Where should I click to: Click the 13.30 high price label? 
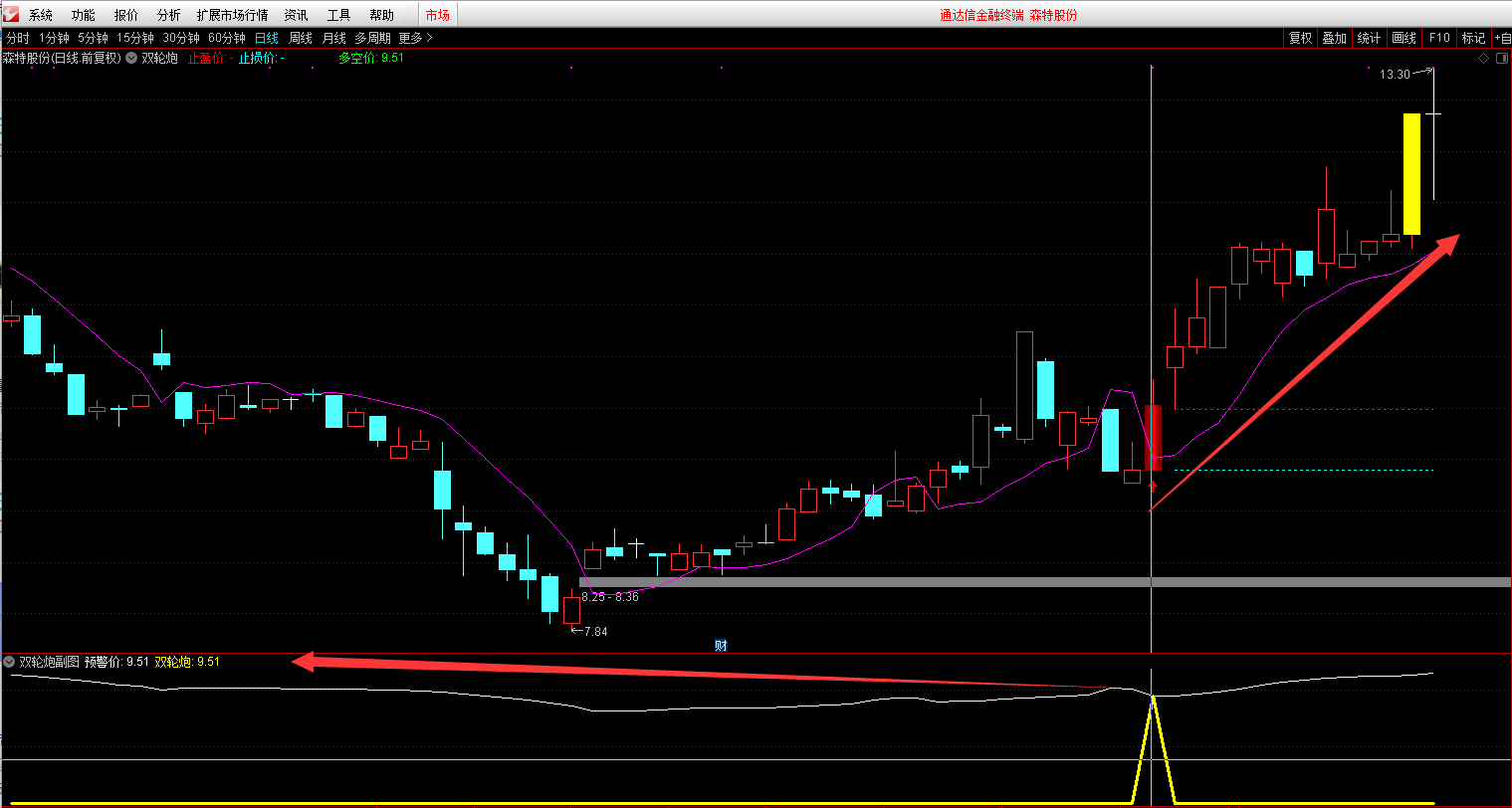point(1395,75)
